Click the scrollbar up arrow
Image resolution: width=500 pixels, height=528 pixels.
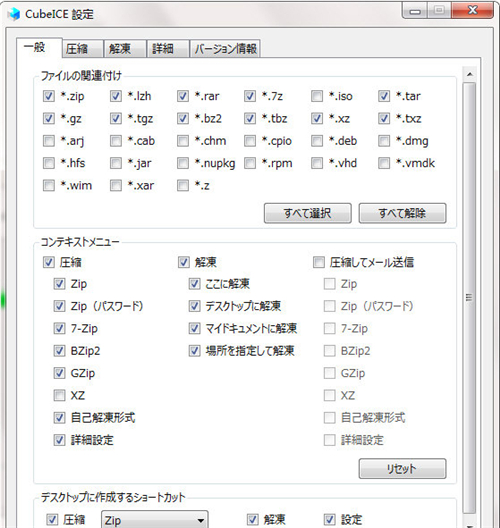point(470,74)
